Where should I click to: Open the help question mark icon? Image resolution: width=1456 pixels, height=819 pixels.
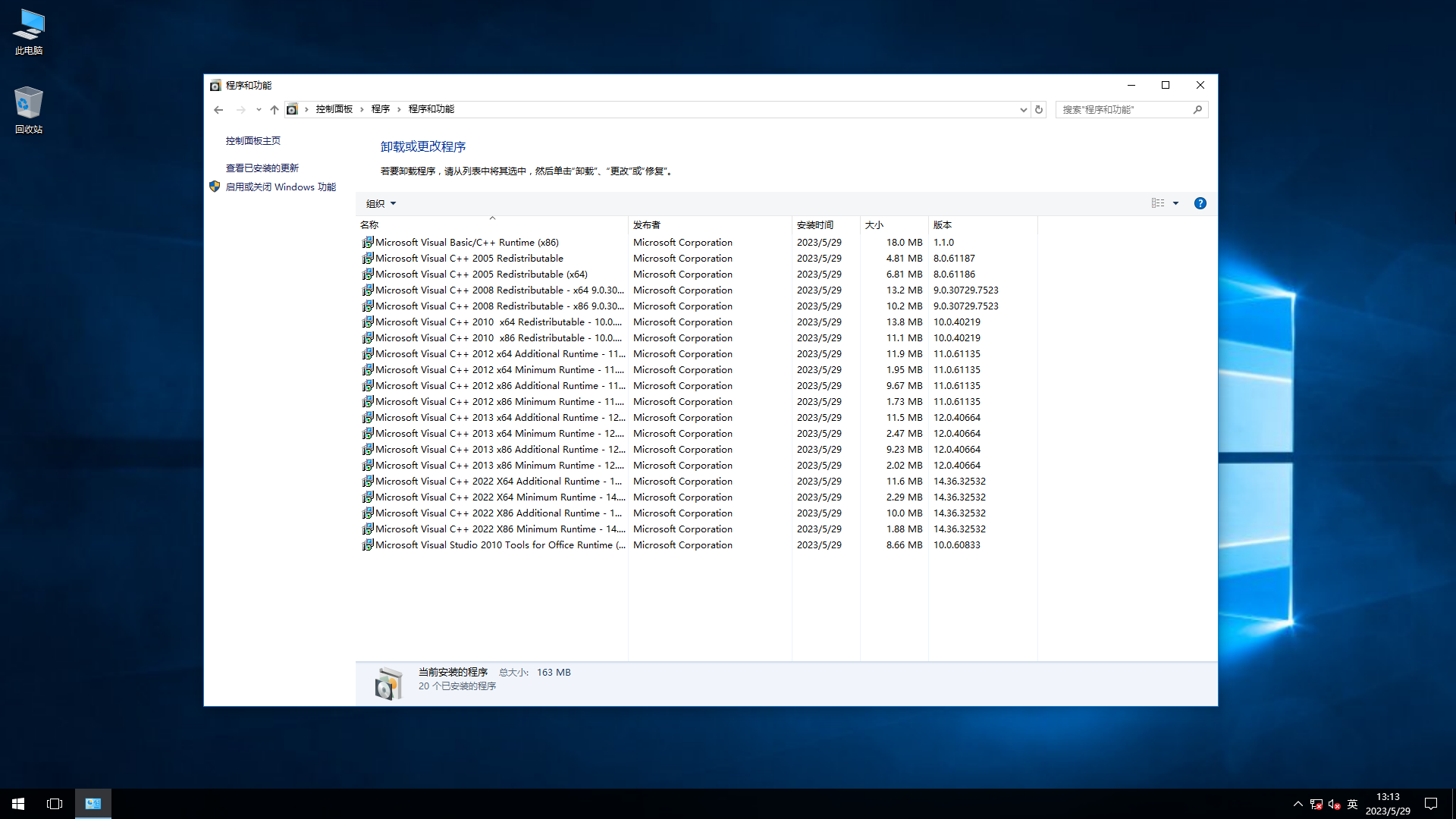tap(1200, 203)
